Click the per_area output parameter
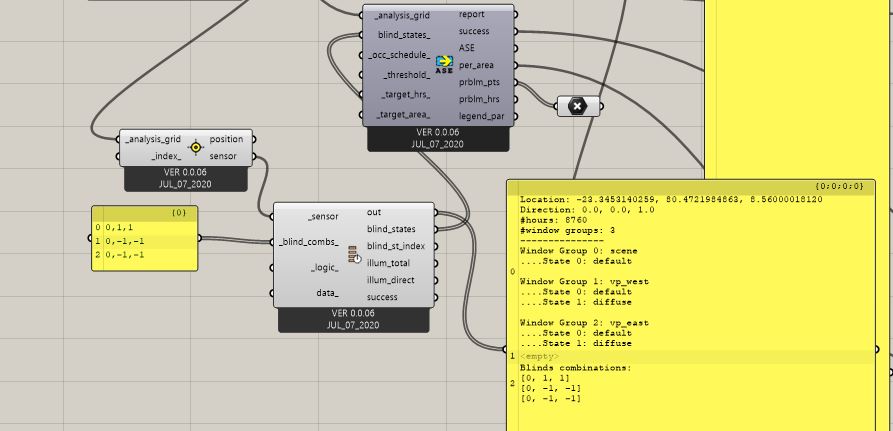The height and width of the screenshot is (431, 893). coord(476,65)
